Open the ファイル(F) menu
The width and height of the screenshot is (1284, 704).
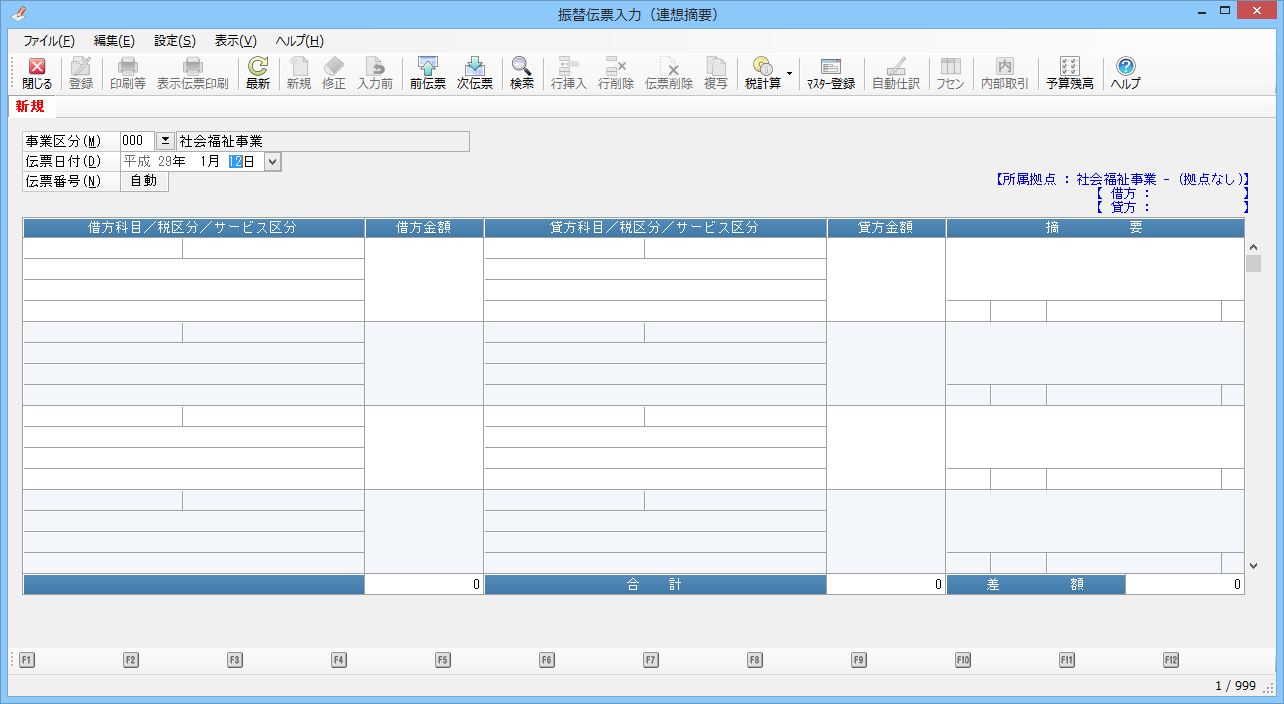[49, 41]
